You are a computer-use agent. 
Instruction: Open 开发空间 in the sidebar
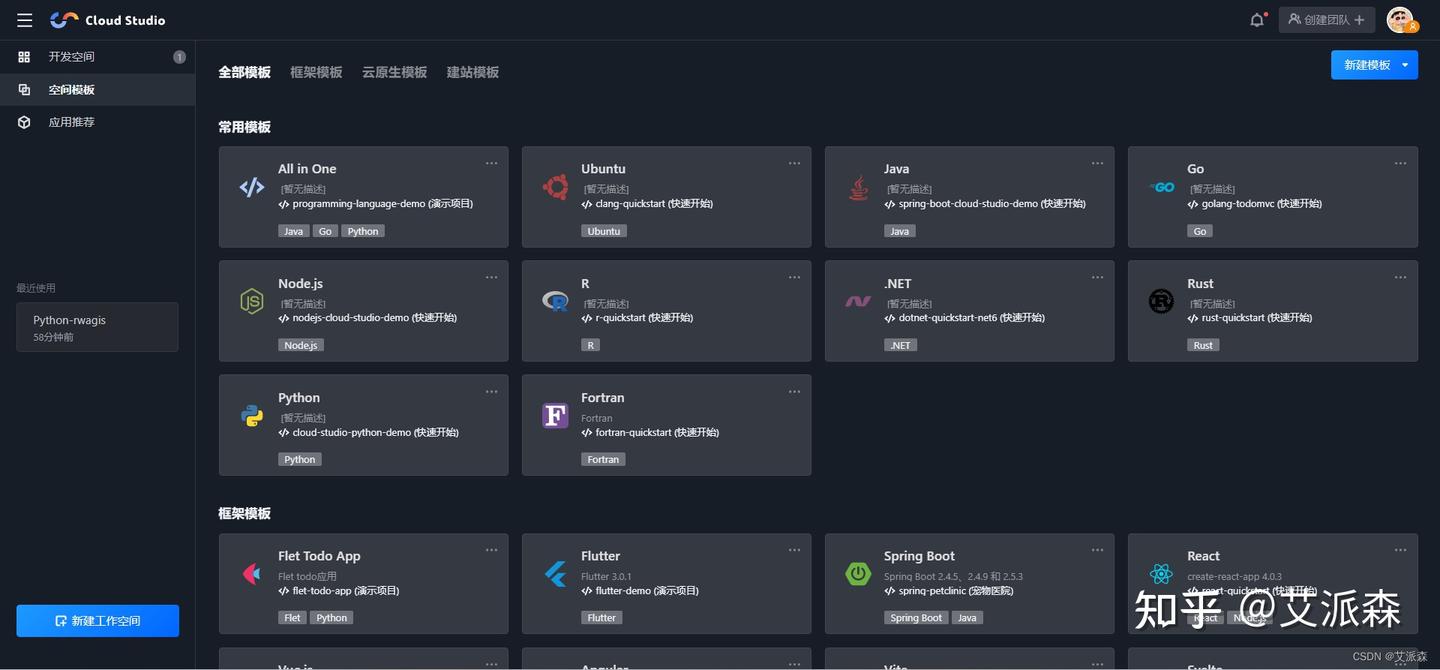point(97,57)
